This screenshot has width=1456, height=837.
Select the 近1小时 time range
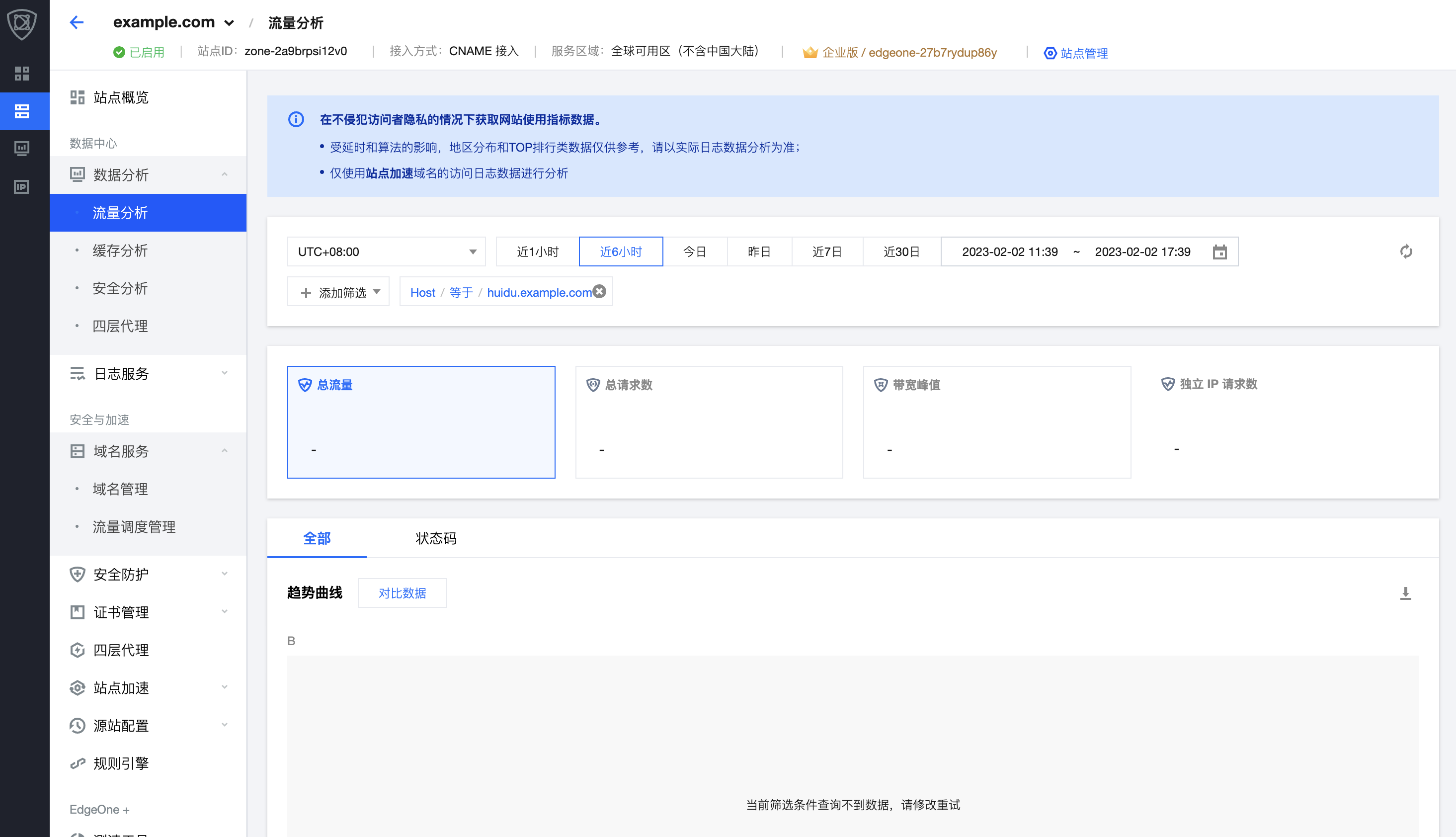pos(538,252)
